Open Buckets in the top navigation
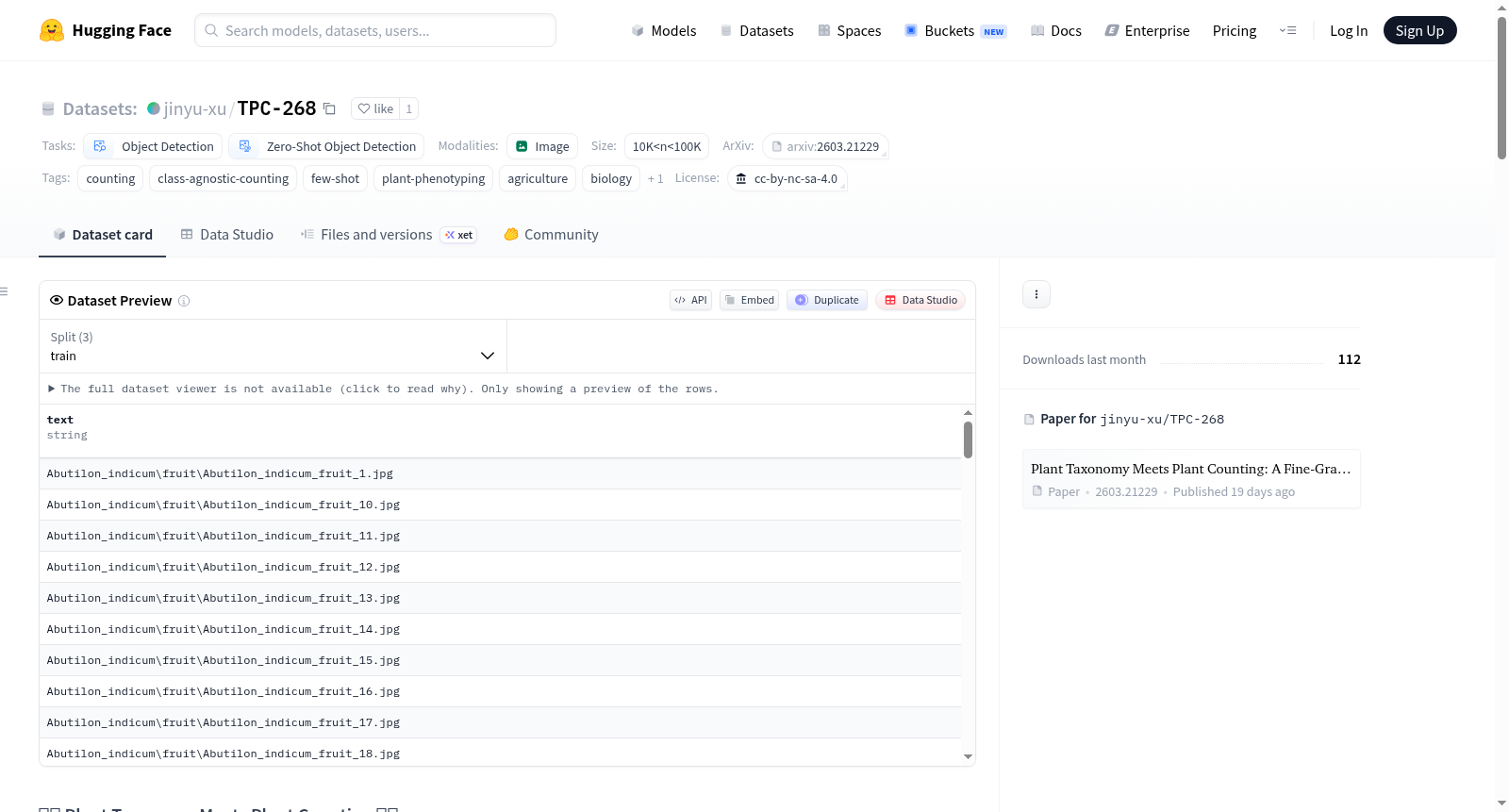 point(955,30)
